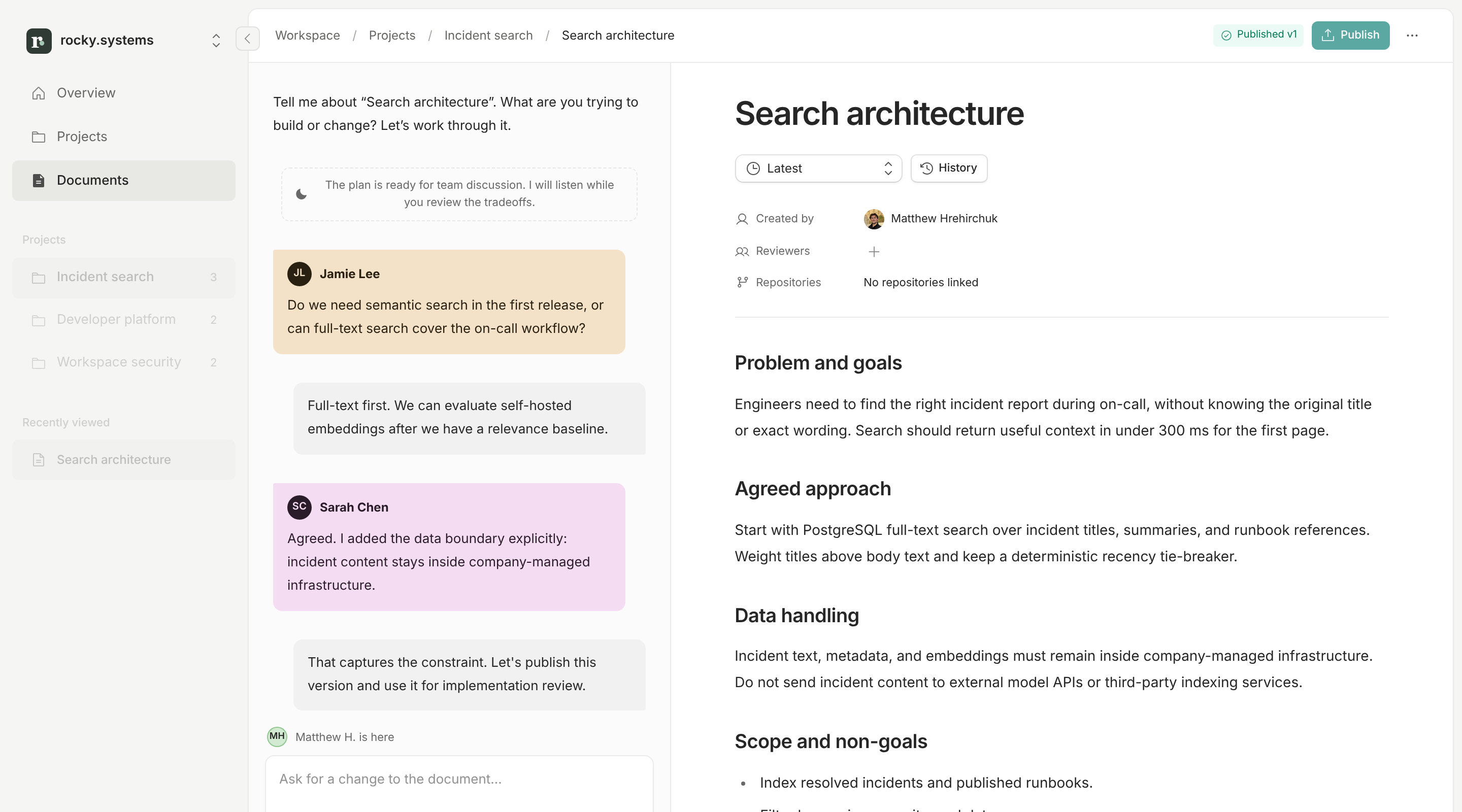Click No repositories linked text
The width and height of the screenshot is (1462, 812).
[x=920, y=283]
